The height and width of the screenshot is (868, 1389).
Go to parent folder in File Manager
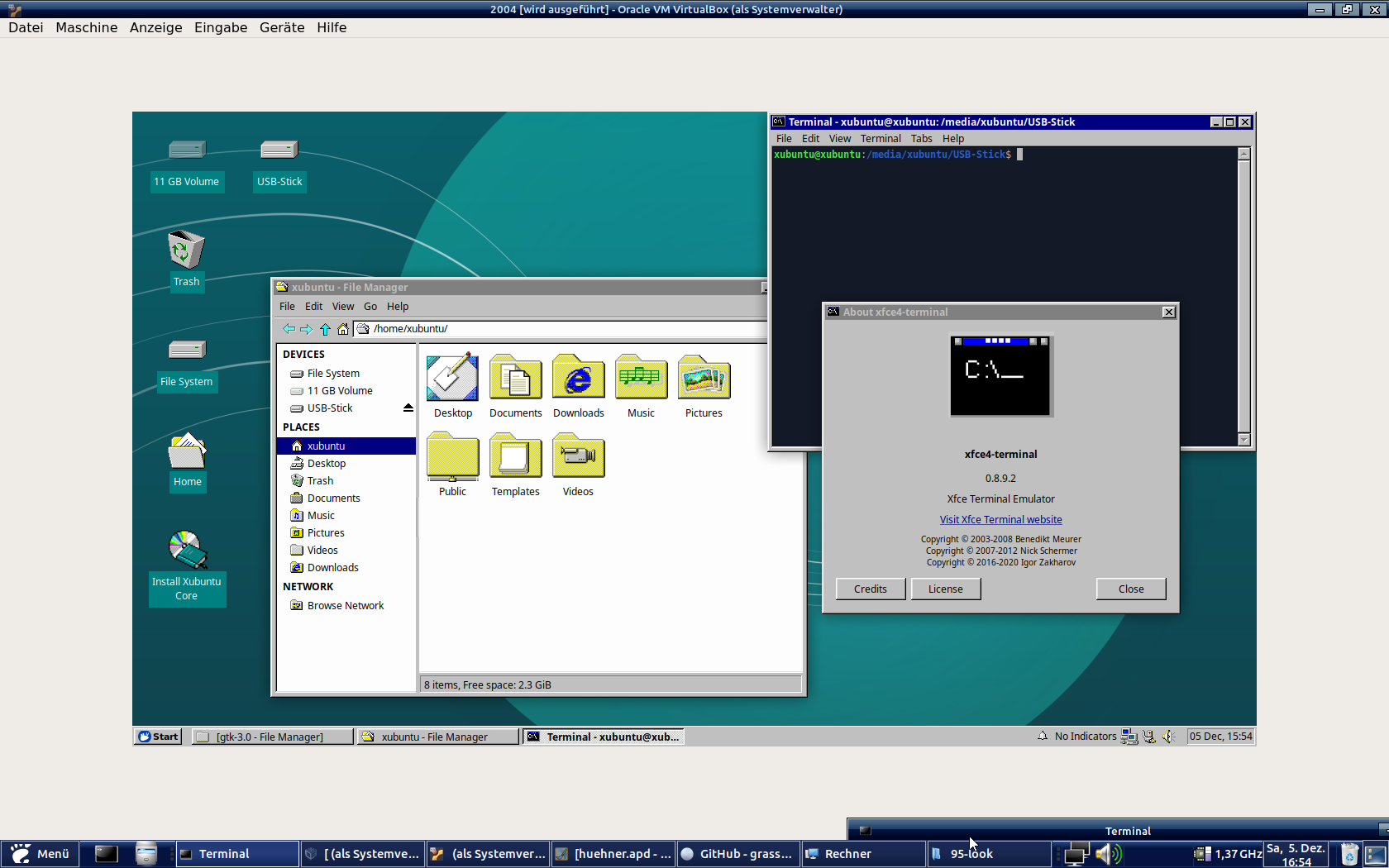pos(325,329)
